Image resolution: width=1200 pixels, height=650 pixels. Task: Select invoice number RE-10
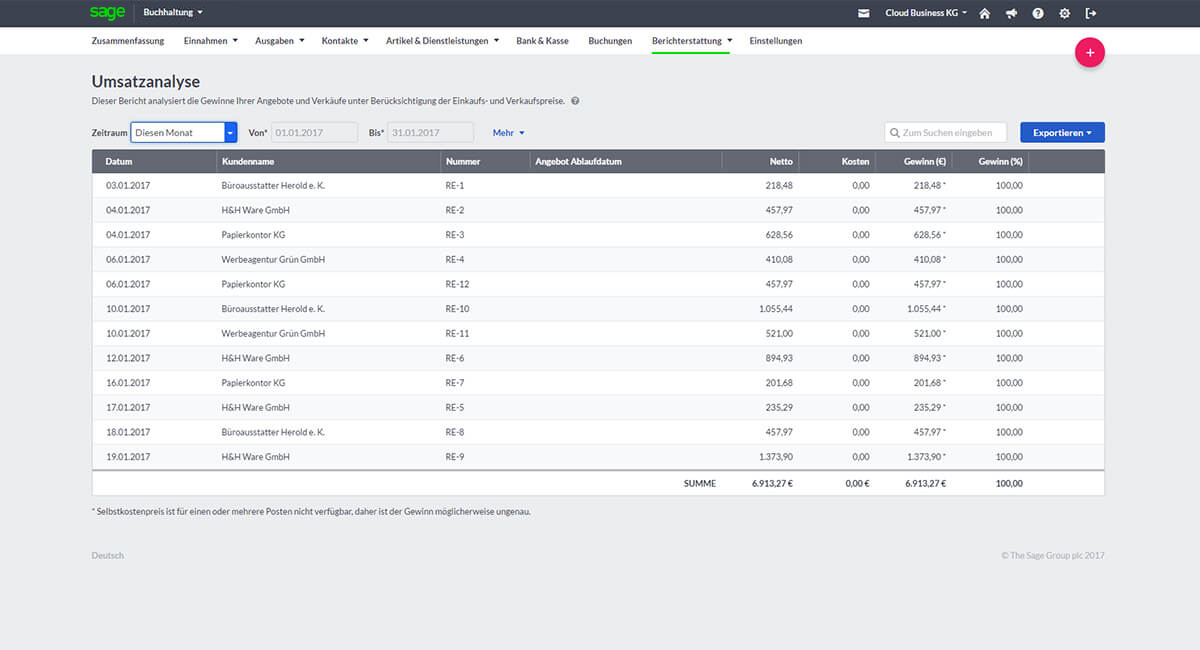pyautogui.click(x=457, y=309)
